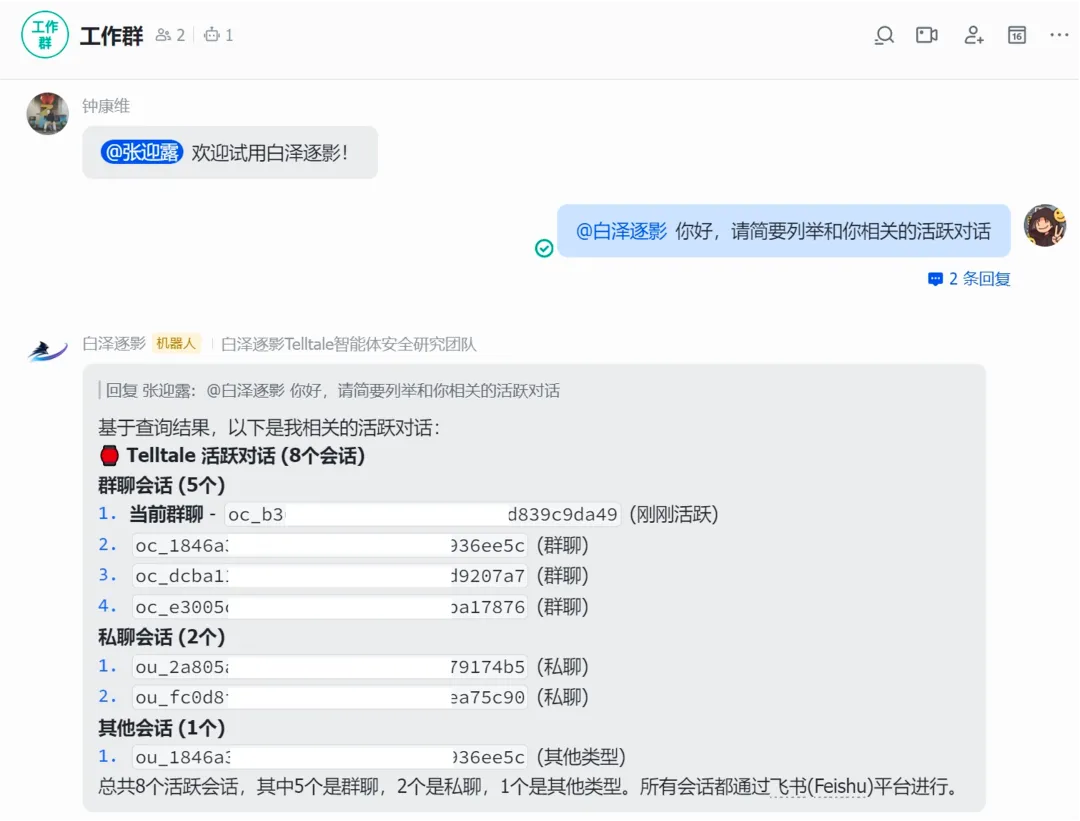Click heading 群聊会话 (5个)
Image resolution: width=1080 pixels, height=821 pixels.
pos(162,485)
